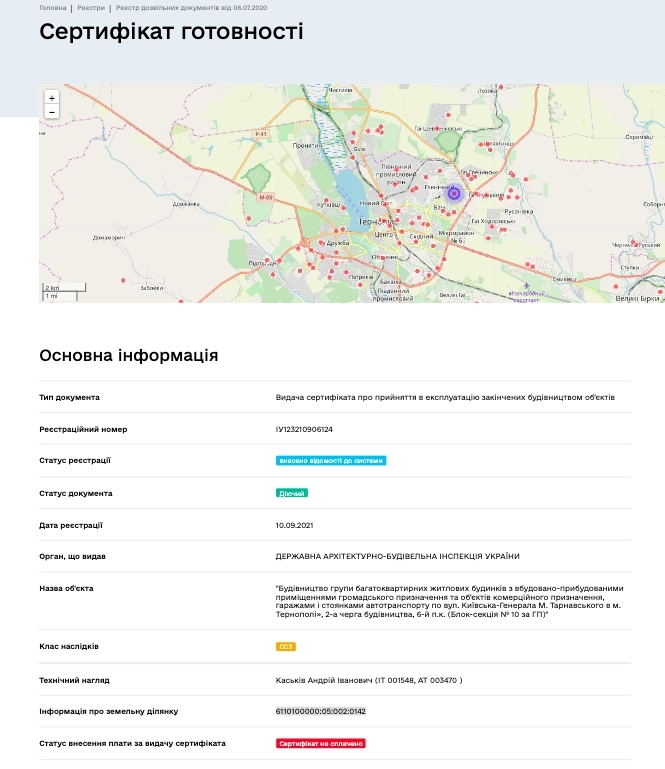Image resolution: width=665 pixels, height=769 pixels.
Task: Click the 'Основна інформація' section heading
Action: click(128, 355)
